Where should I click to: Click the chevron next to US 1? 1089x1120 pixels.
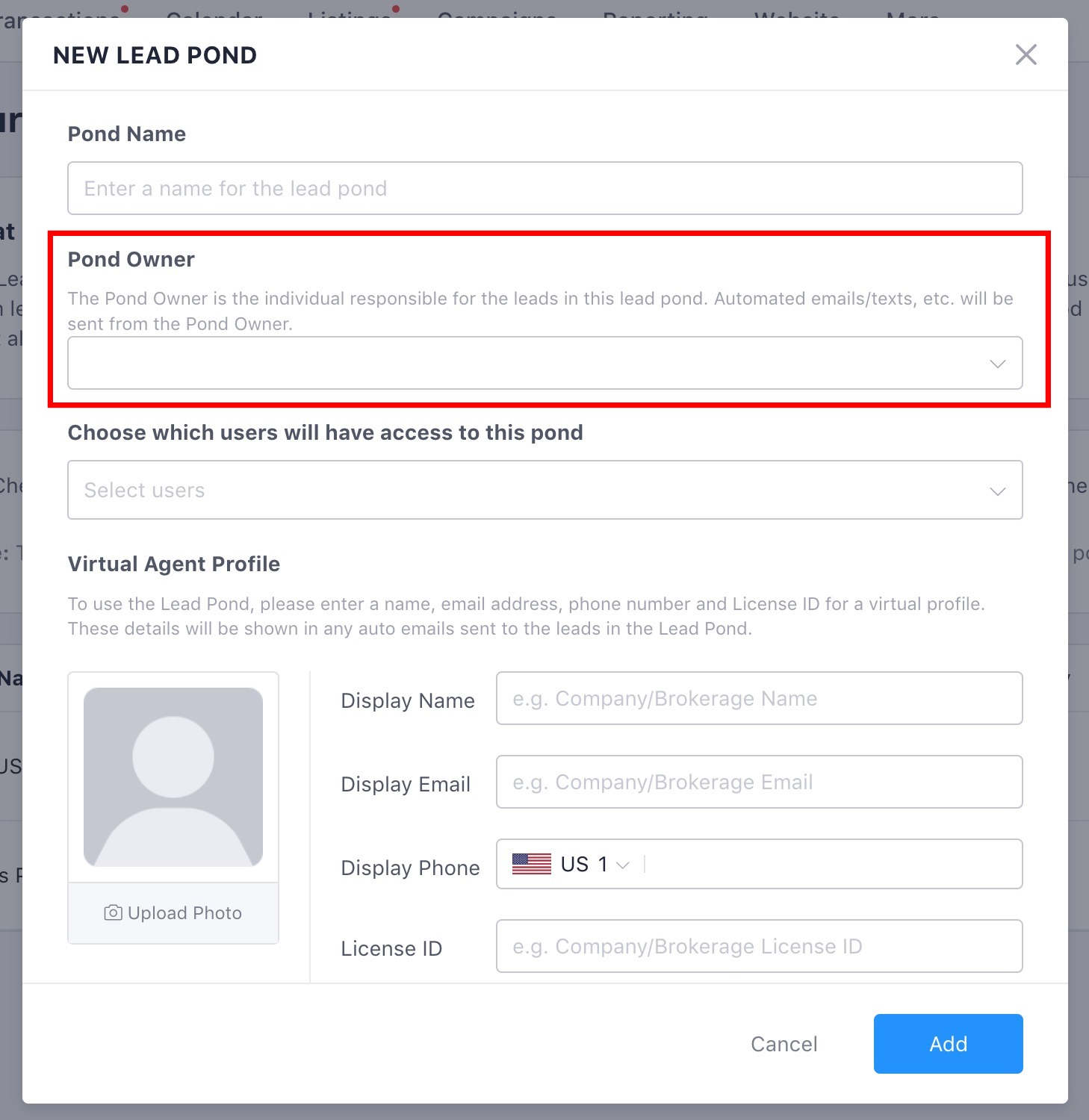pos(623,865)
